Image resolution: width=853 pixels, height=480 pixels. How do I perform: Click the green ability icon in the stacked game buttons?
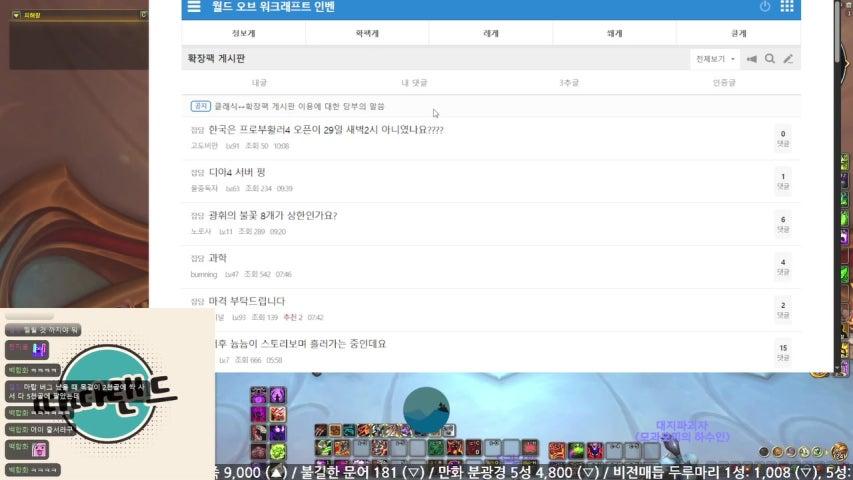[277, 451]
